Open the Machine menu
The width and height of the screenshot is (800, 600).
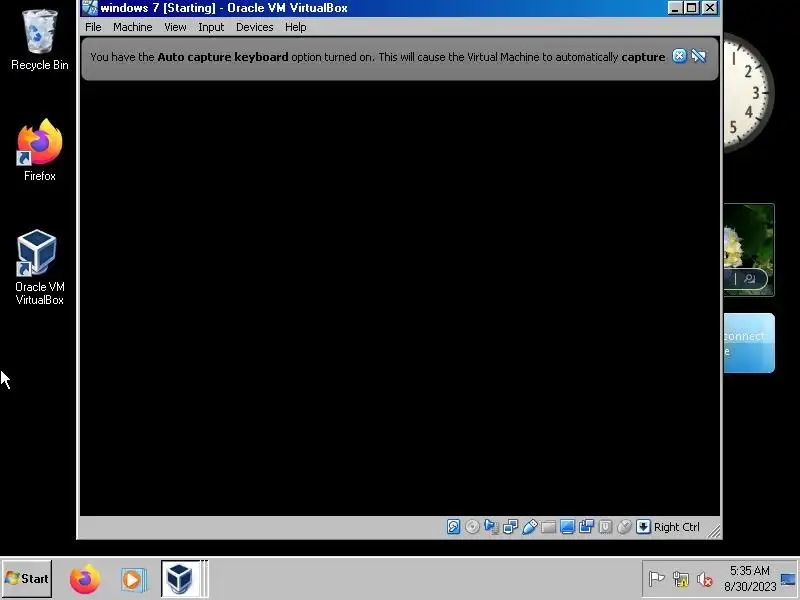(x=133, y=27)
